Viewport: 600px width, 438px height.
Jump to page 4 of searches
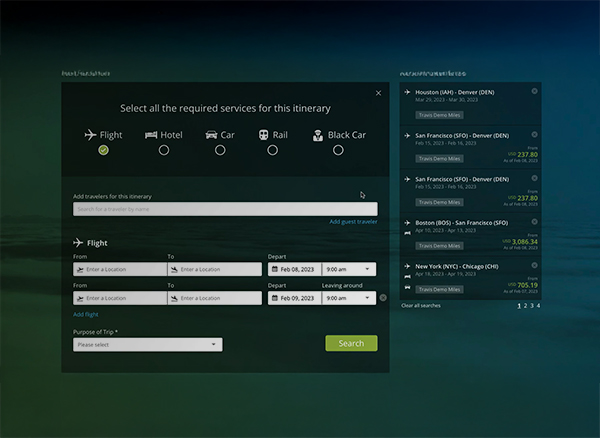click(x=538, y=306)
